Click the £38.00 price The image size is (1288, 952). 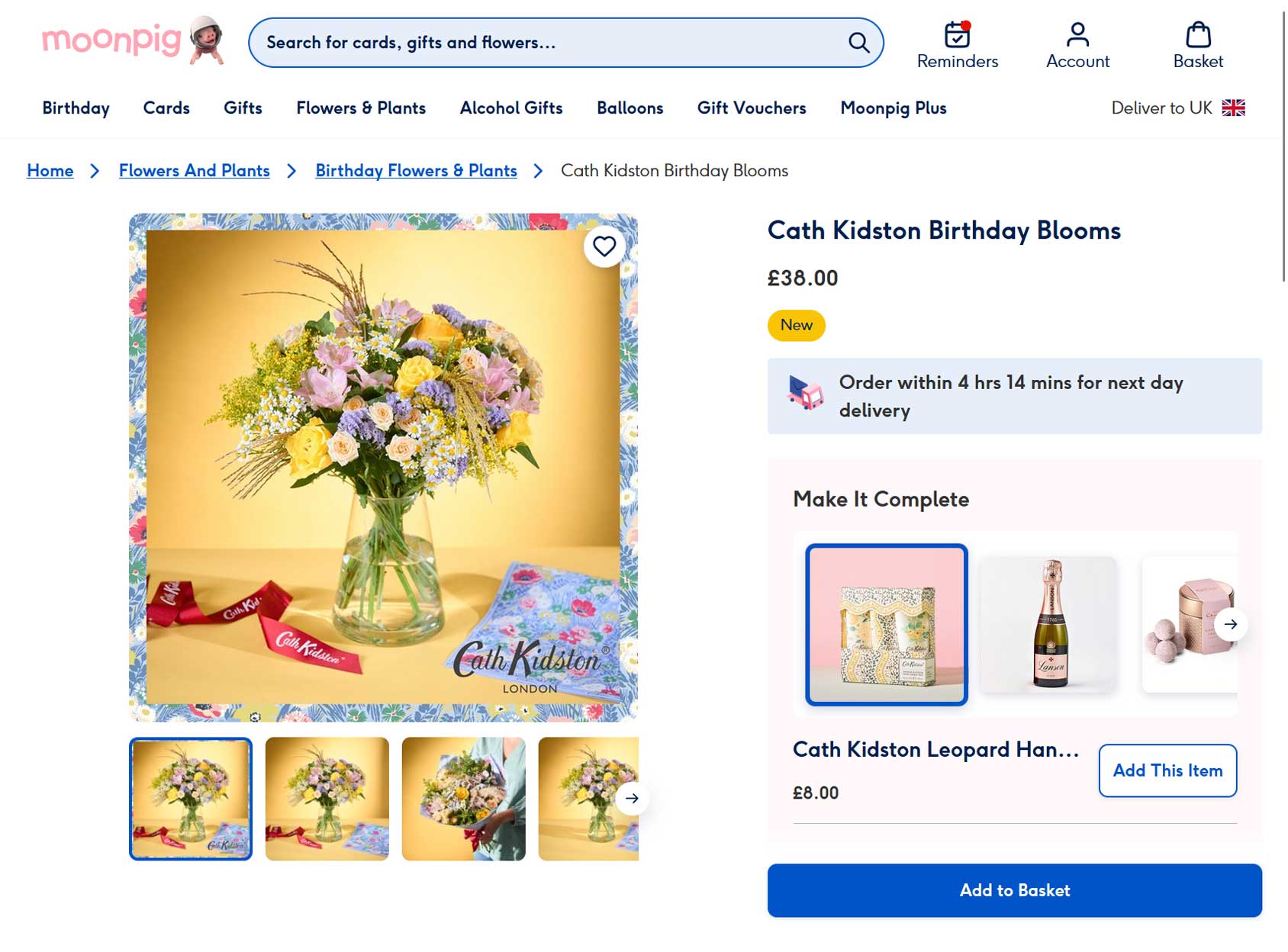click(803, 278)
